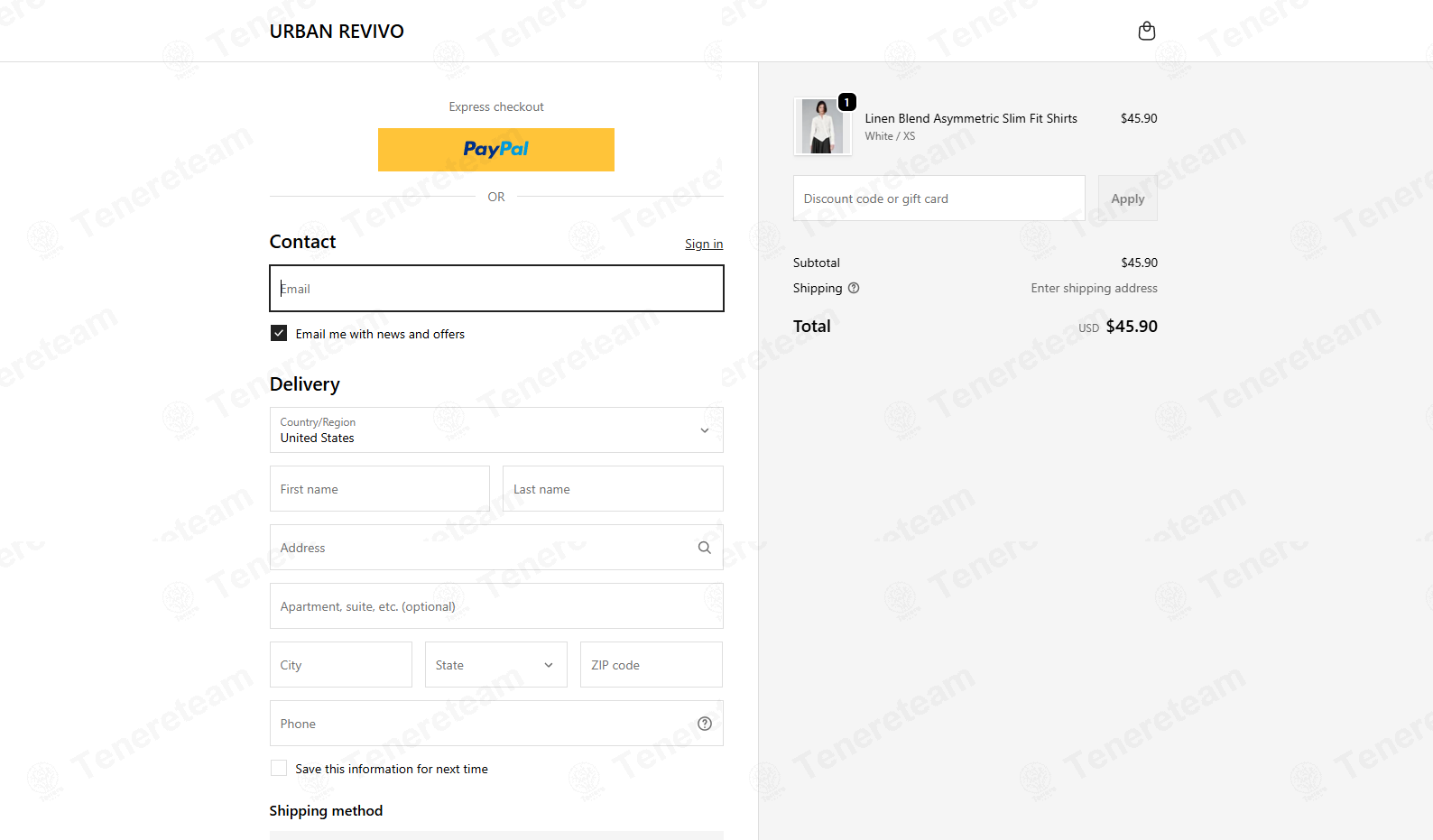Click the phone field help question icon
The width and height of the screenshot is (1433, 840).
coord(705,724)
